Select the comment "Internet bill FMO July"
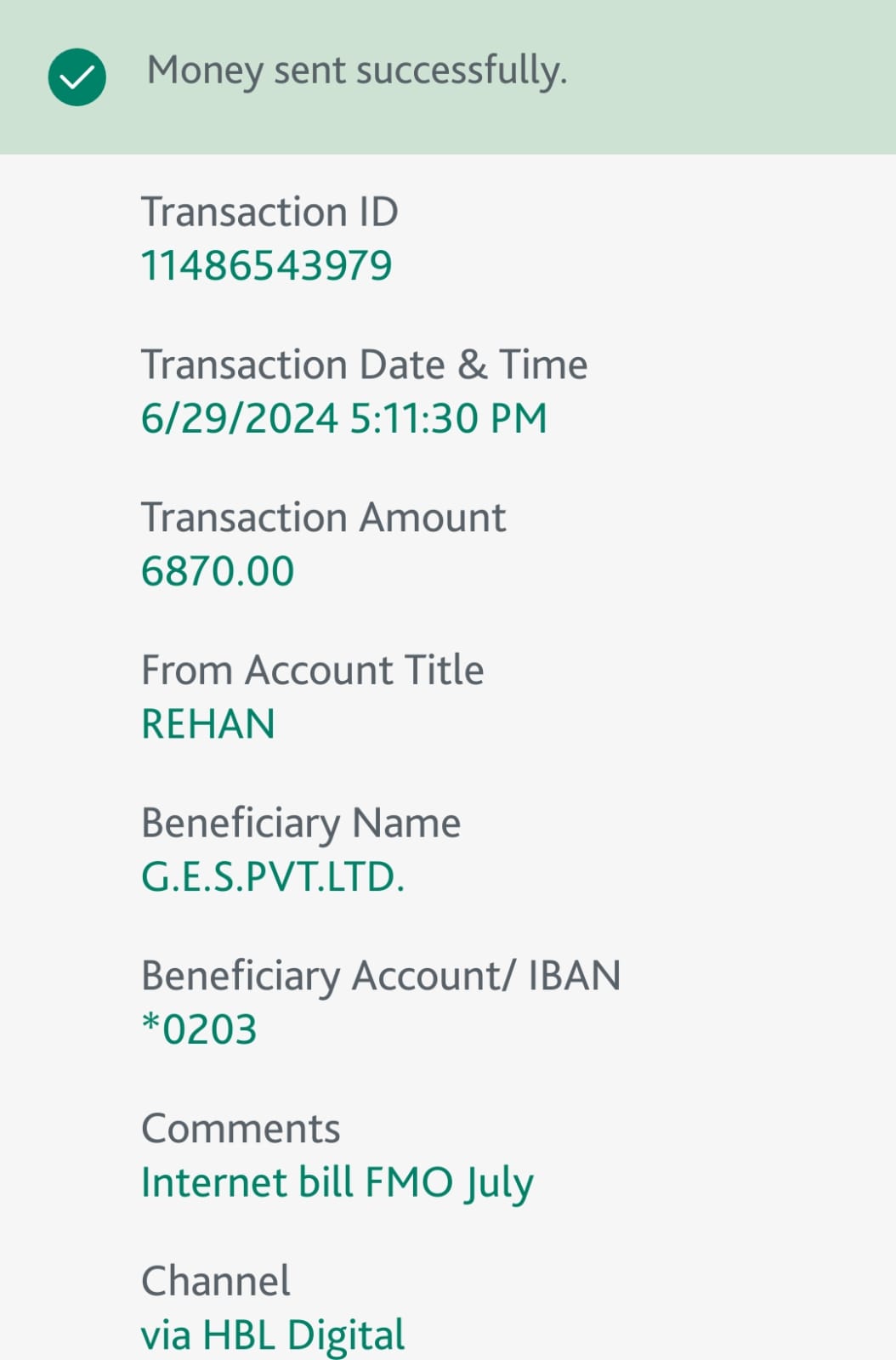 [x=337, y=1182]
